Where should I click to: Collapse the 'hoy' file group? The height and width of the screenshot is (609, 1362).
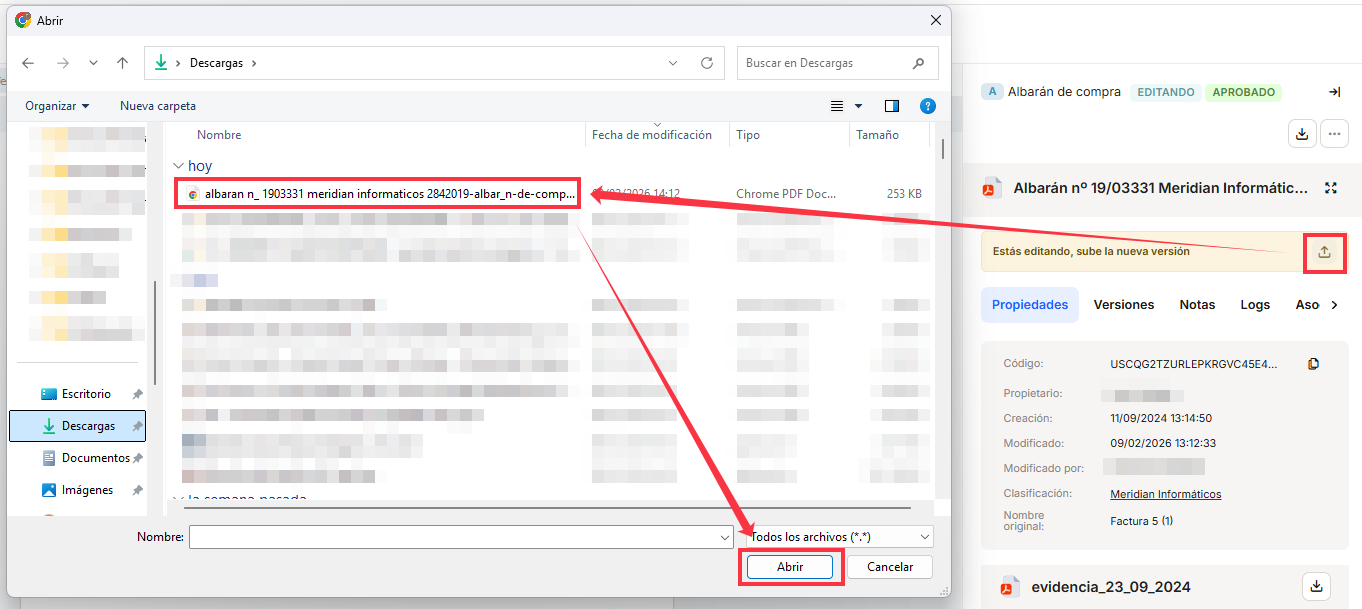point(178,166)
